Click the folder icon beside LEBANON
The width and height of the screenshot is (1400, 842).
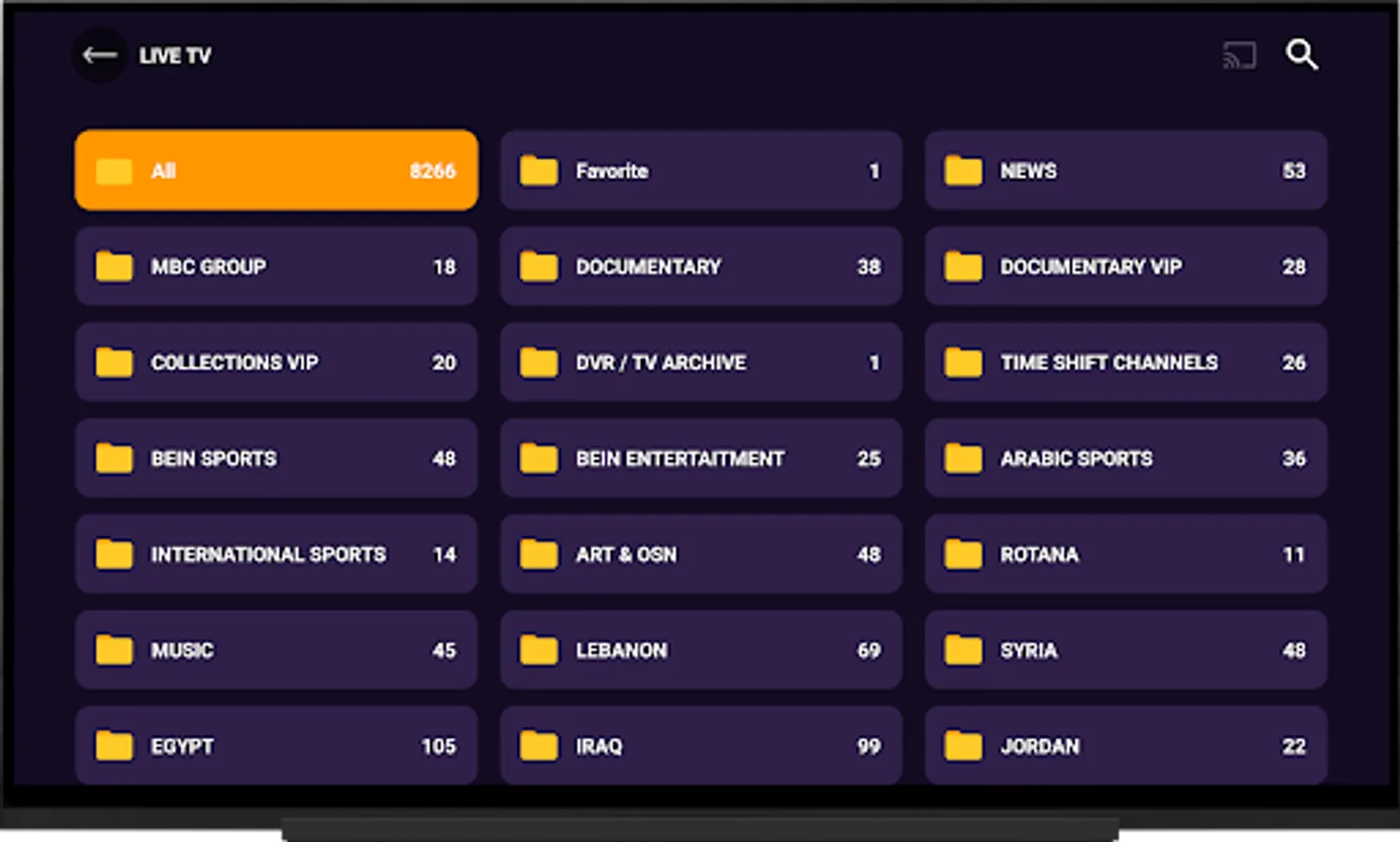539,650
